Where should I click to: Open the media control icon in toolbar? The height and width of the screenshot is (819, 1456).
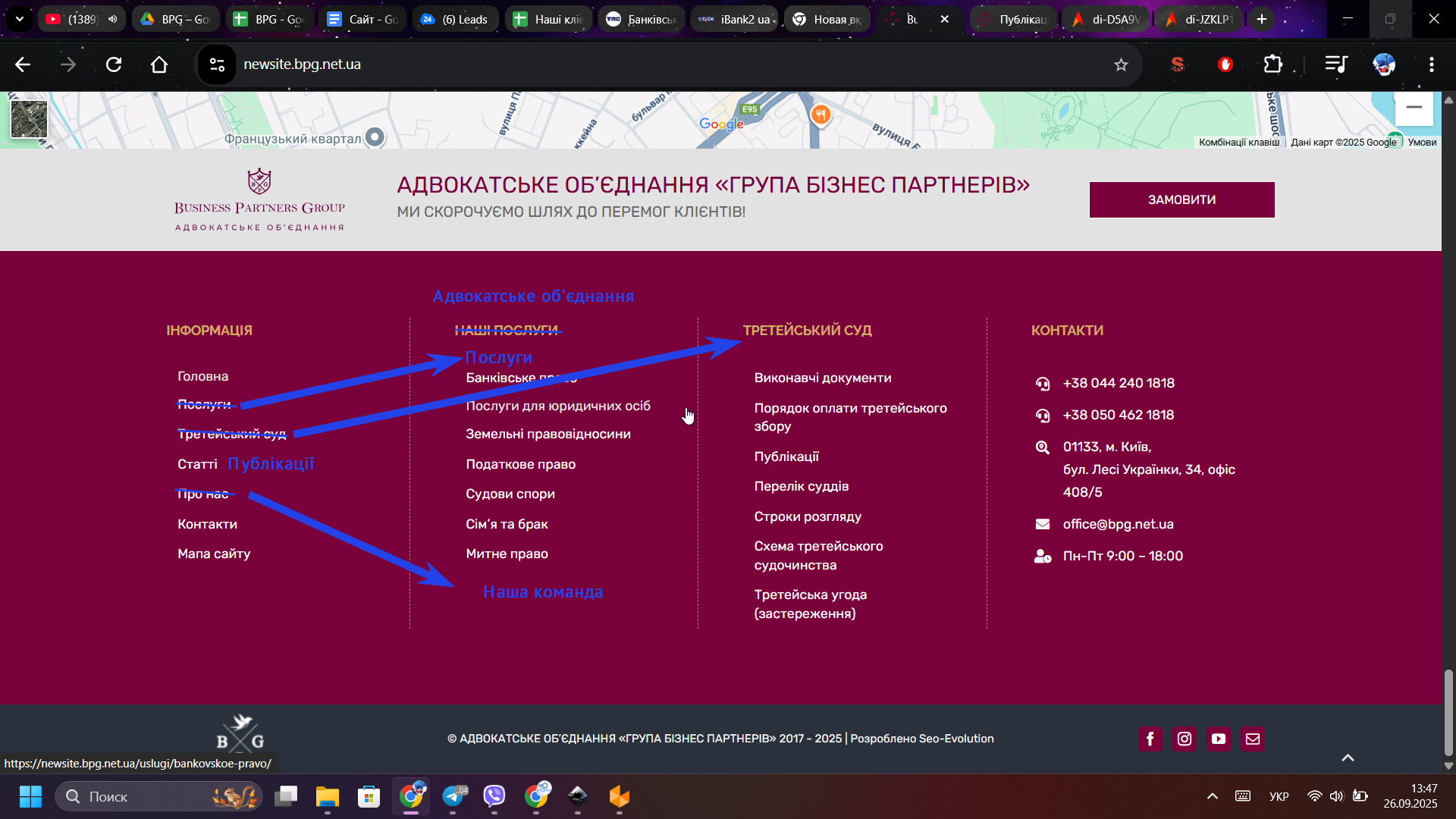1336,64
